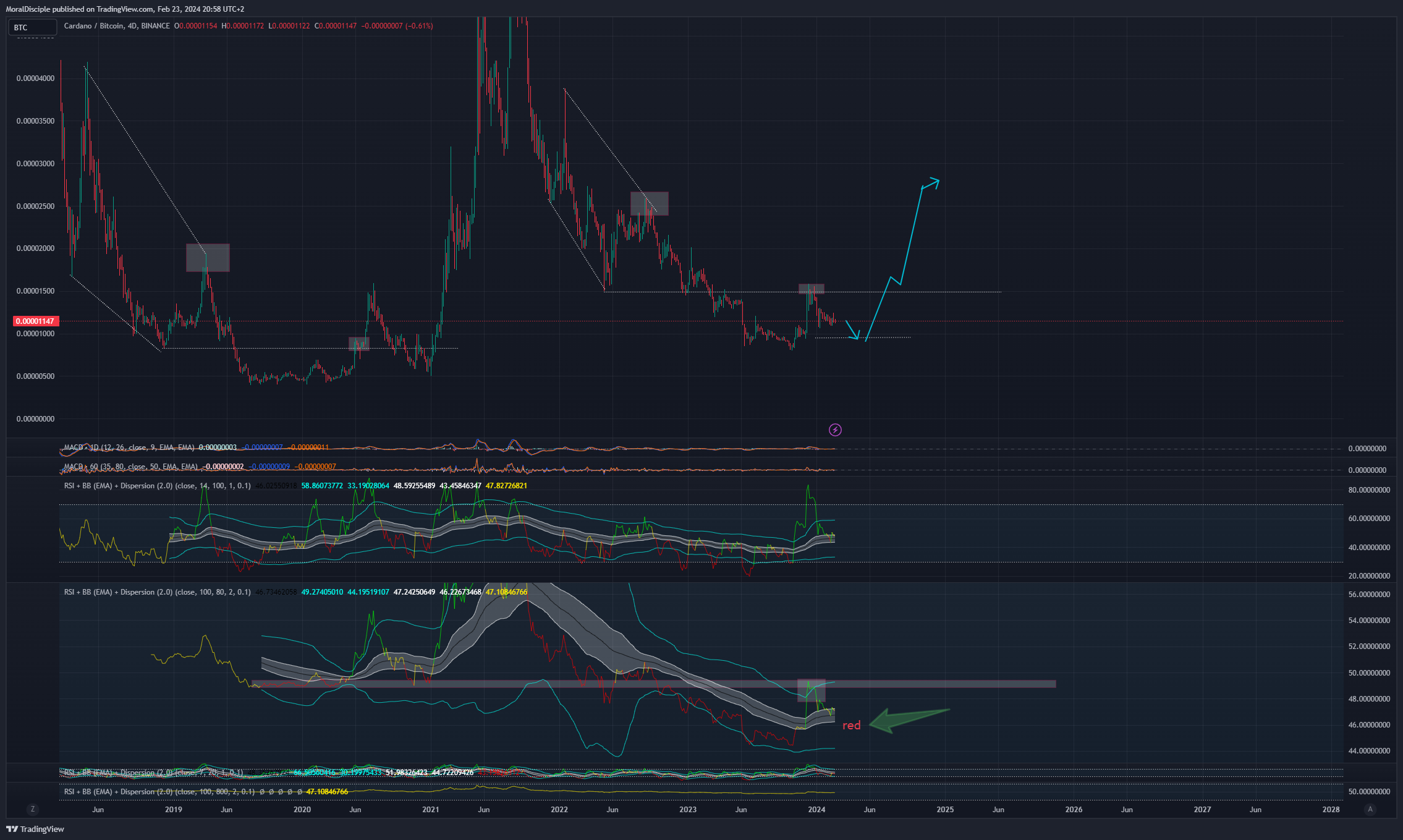Click the A auto-scale button bottom right

tap(1370, 809)
